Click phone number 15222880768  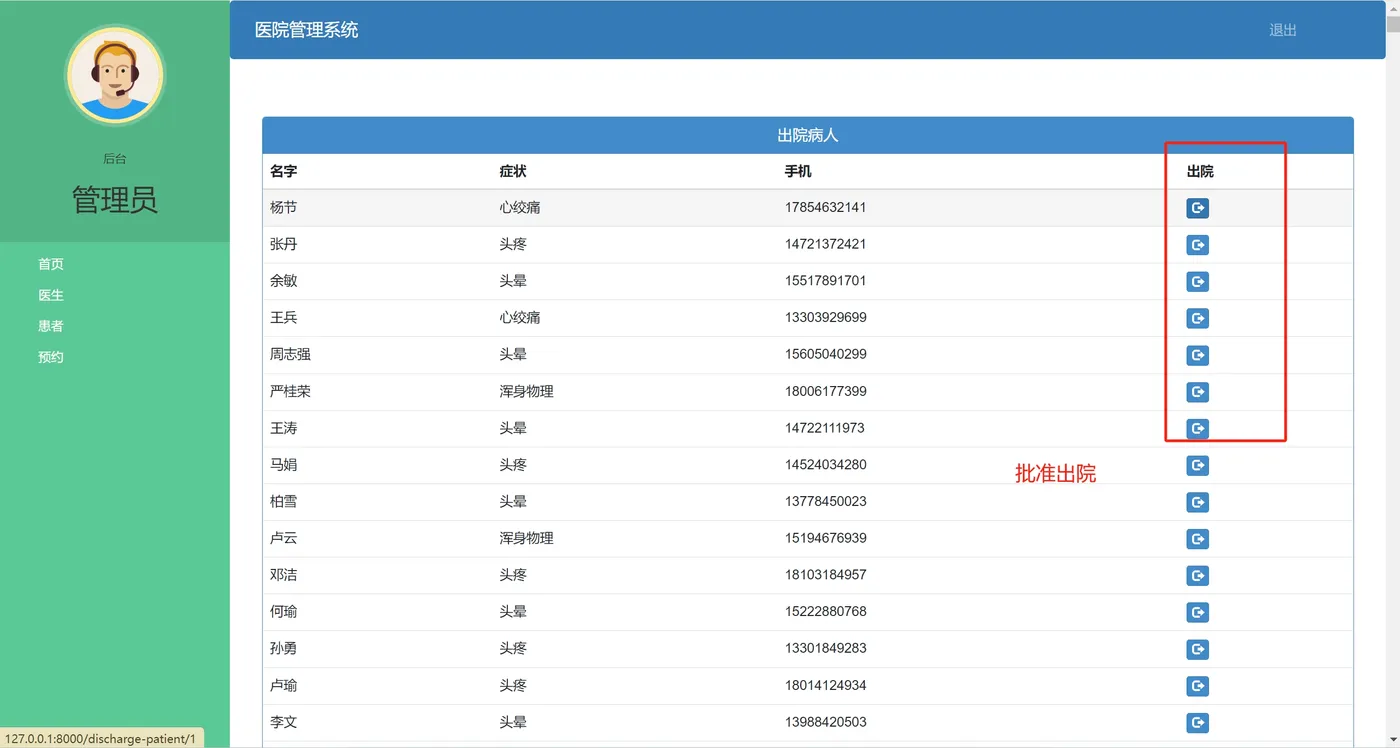[826, 612]
